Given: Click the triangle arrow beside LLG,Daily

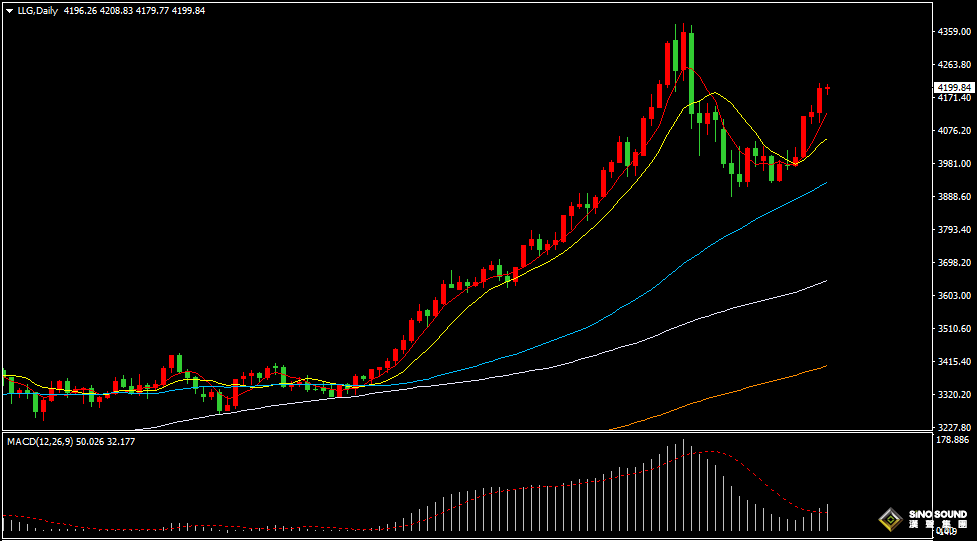Looking at the screenshot, I should (x=9, y=11).
